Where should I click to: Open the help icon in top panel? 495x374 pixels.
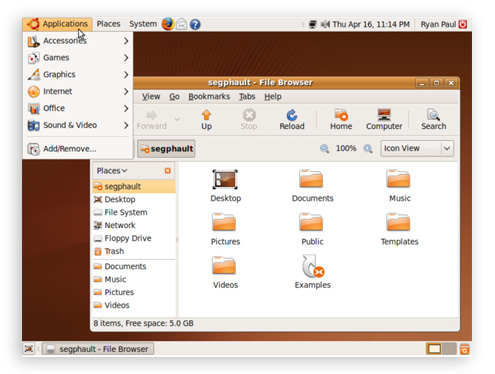[195, 24]
